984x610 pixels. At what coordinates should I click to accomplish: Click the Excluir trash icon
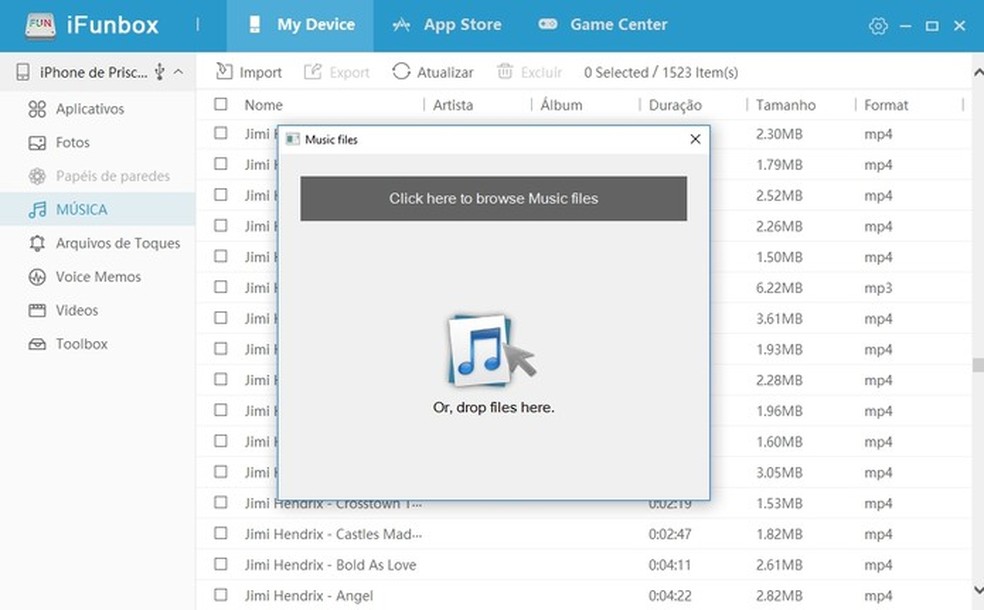coord(505,72)
